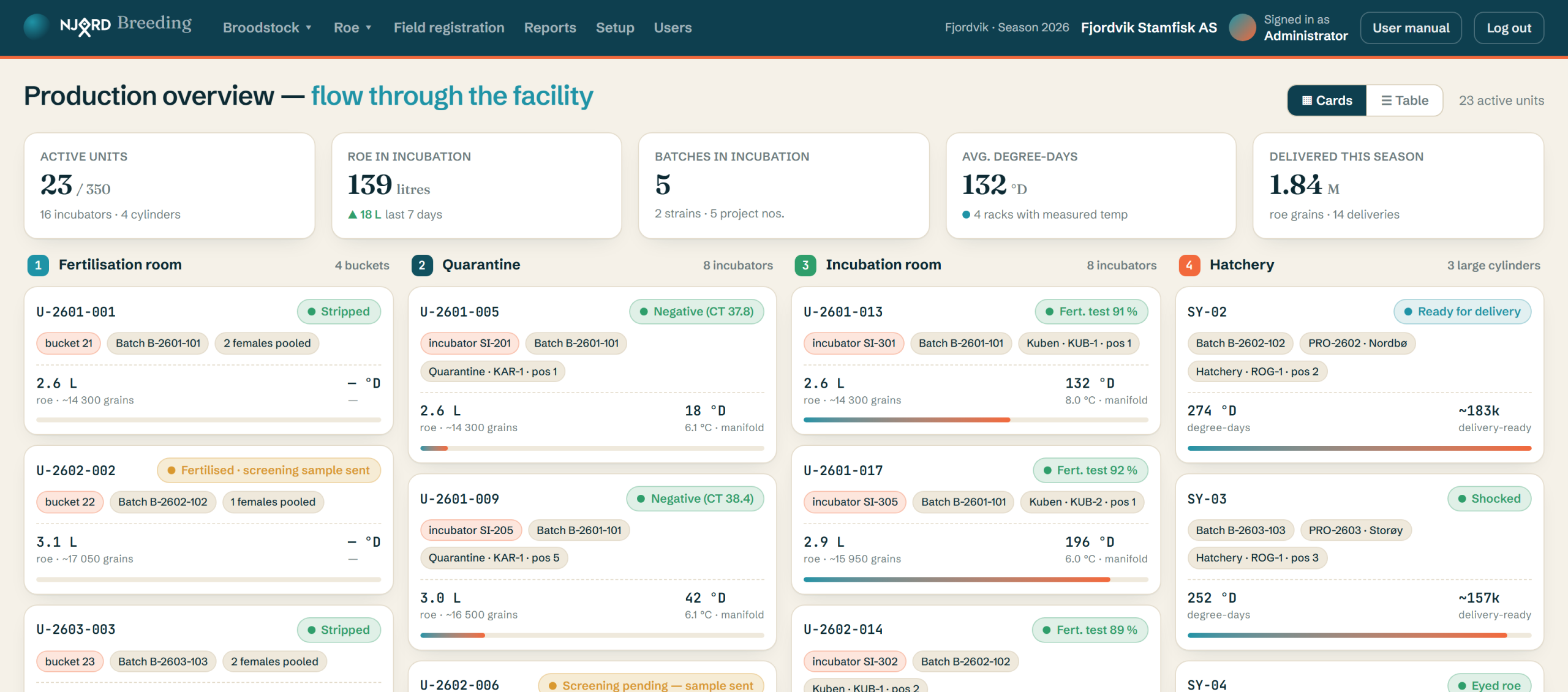Open the Broodstock dropdown menu
Viewport: 1568px width, 692px height.
(268, 28)
